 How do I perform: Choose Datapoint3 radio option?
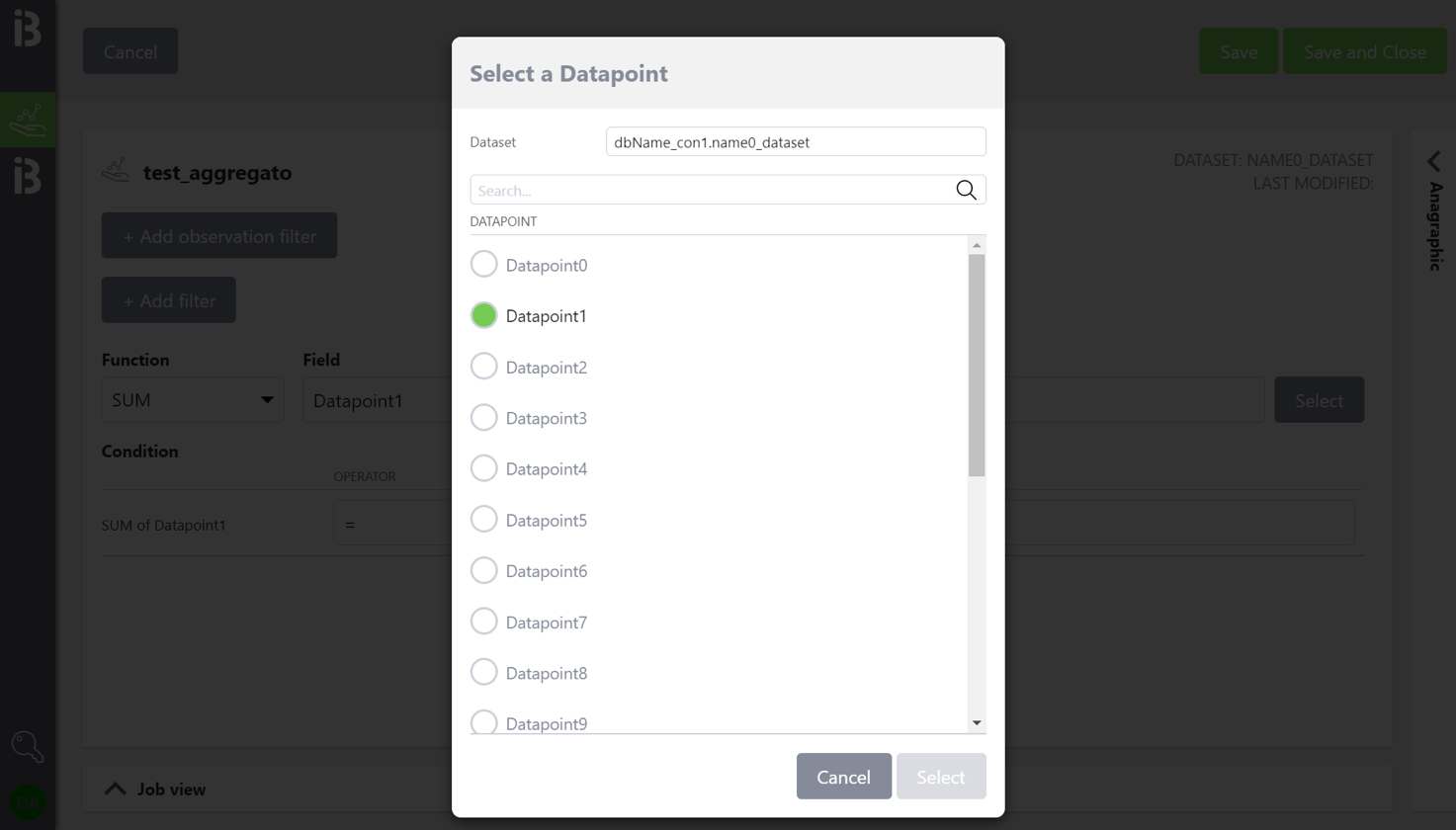tap(483, 418)
